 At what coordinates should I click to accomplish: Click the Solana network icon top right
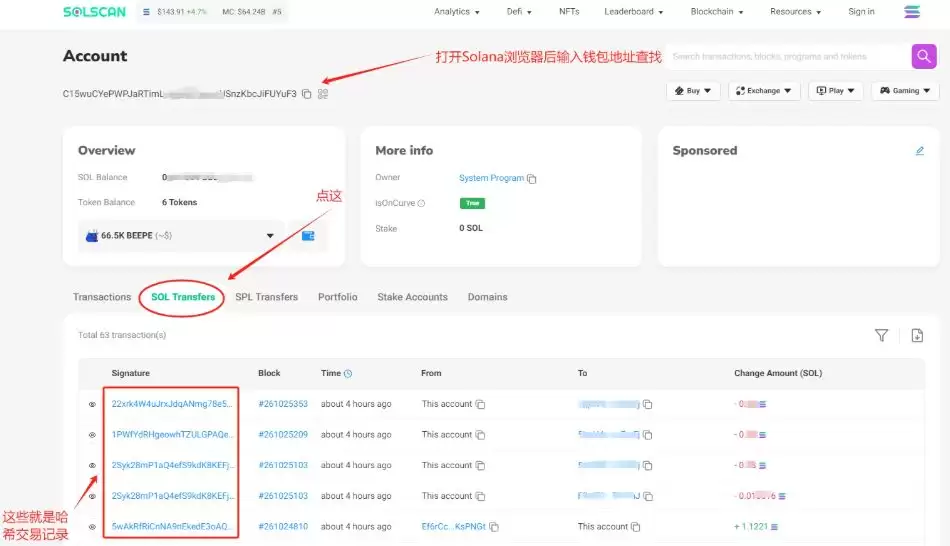(x=911, y=12)
